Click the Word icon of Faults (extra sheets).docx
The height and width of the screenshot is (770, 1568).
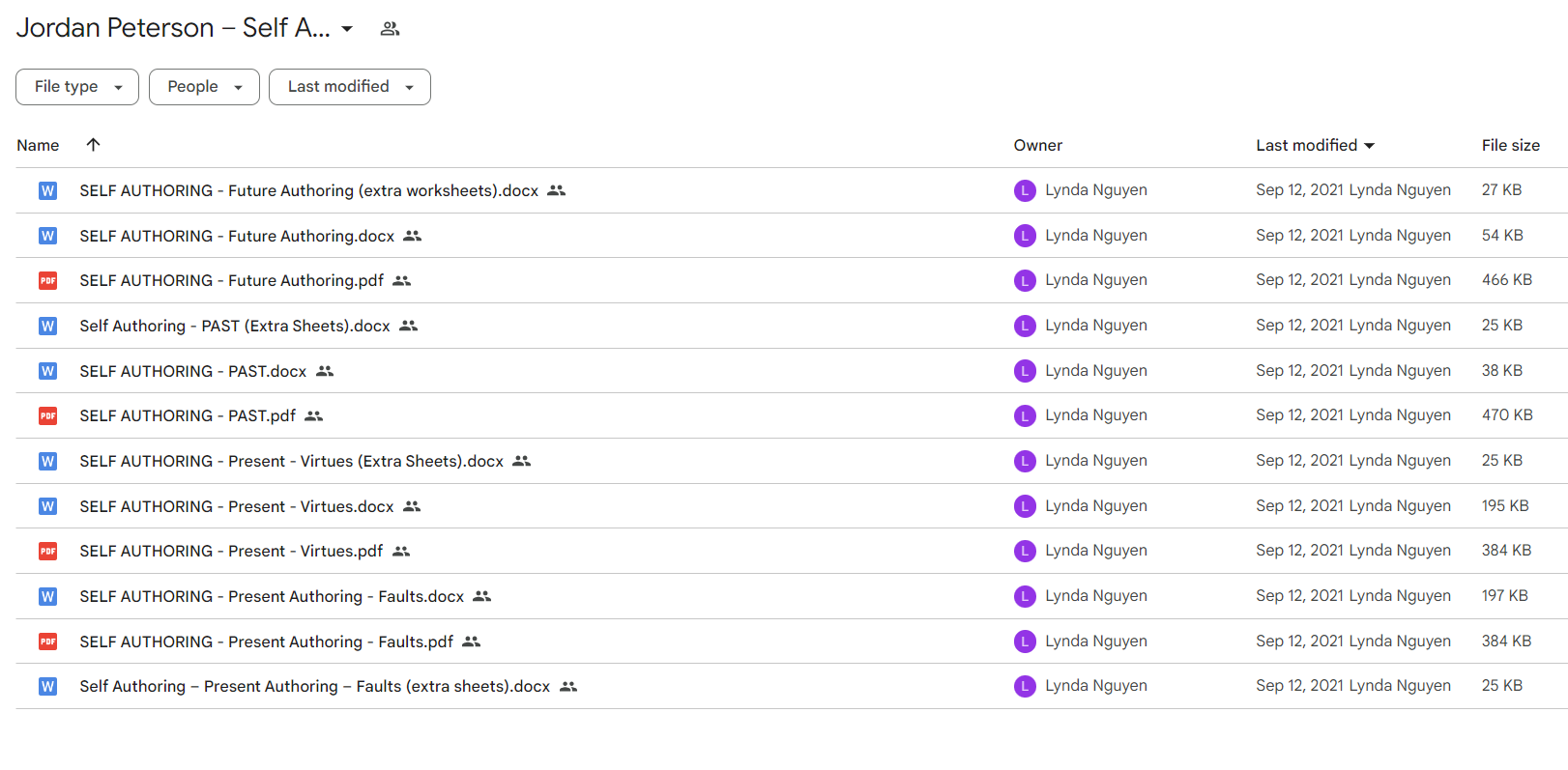[x=47, y=686]
